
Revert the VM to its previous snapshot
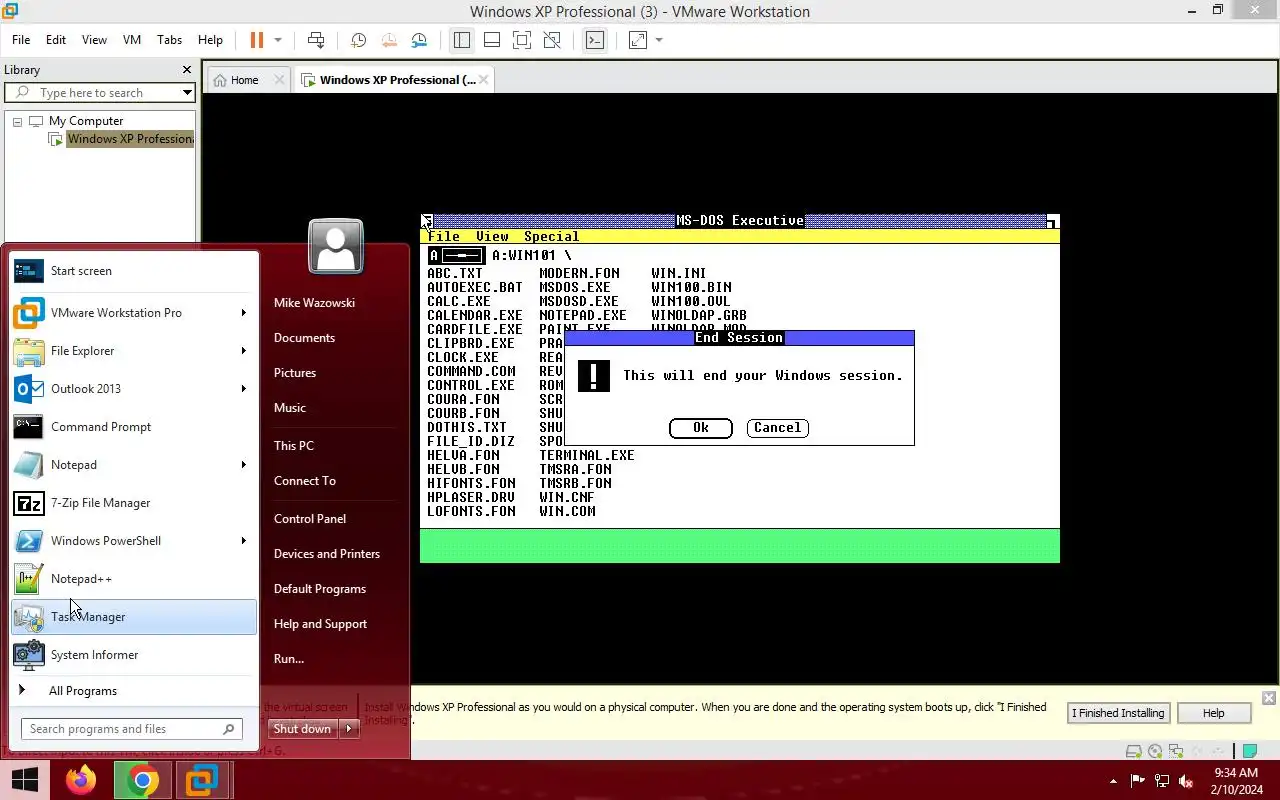(389, 40)
